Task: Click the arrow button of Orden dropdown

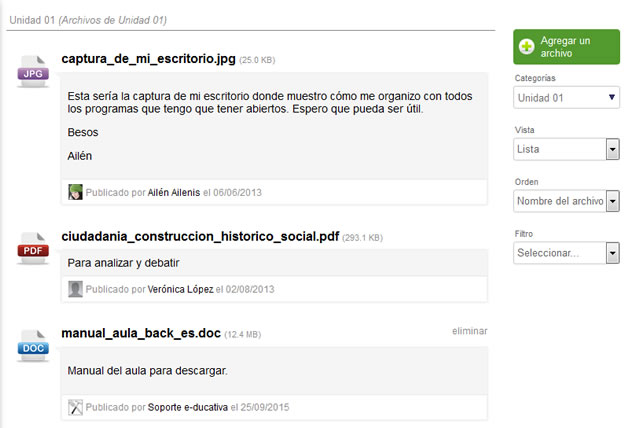Action: [x=613, y=201]
